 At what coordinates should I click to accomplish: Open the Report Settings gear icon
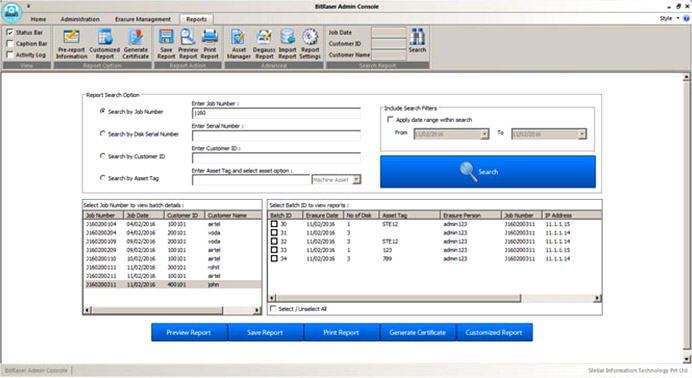[310, 44]
